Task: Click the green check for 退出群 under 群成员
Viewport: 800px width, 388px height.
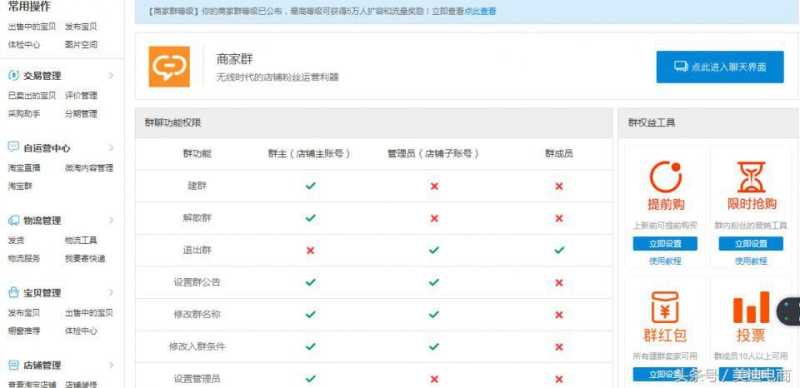Action: (x=559, y=250)
